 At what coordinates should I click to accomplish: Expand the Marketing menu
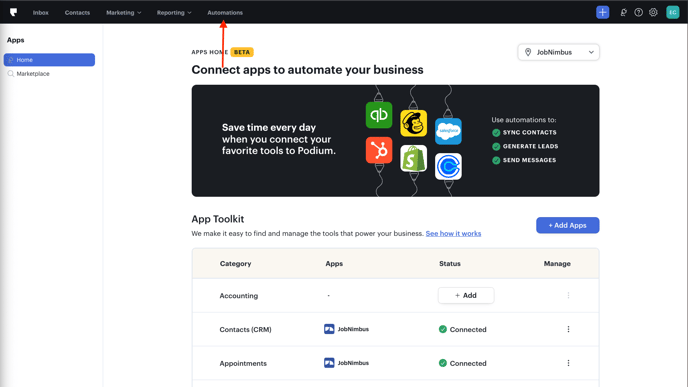123,13
